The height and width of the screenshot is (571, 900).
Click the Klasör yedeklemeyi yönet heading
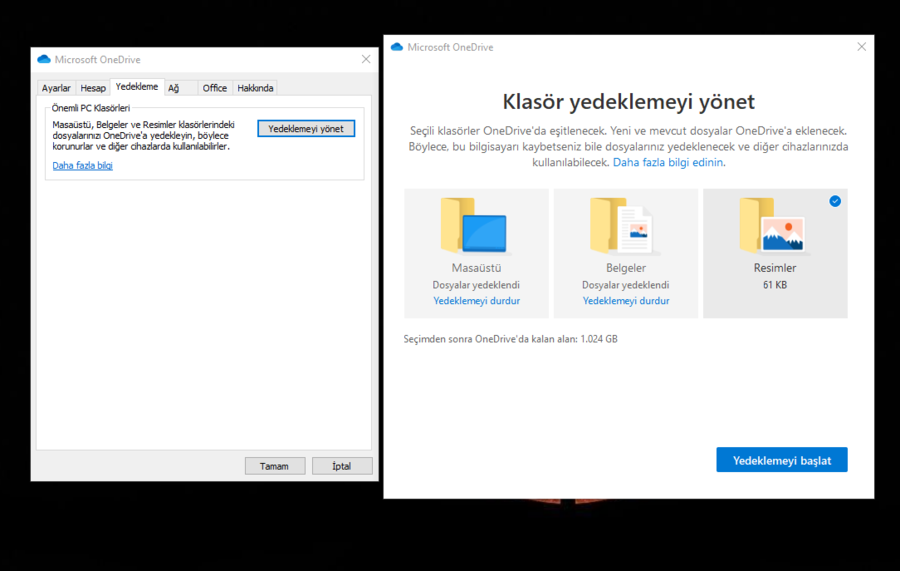[629, 102]
